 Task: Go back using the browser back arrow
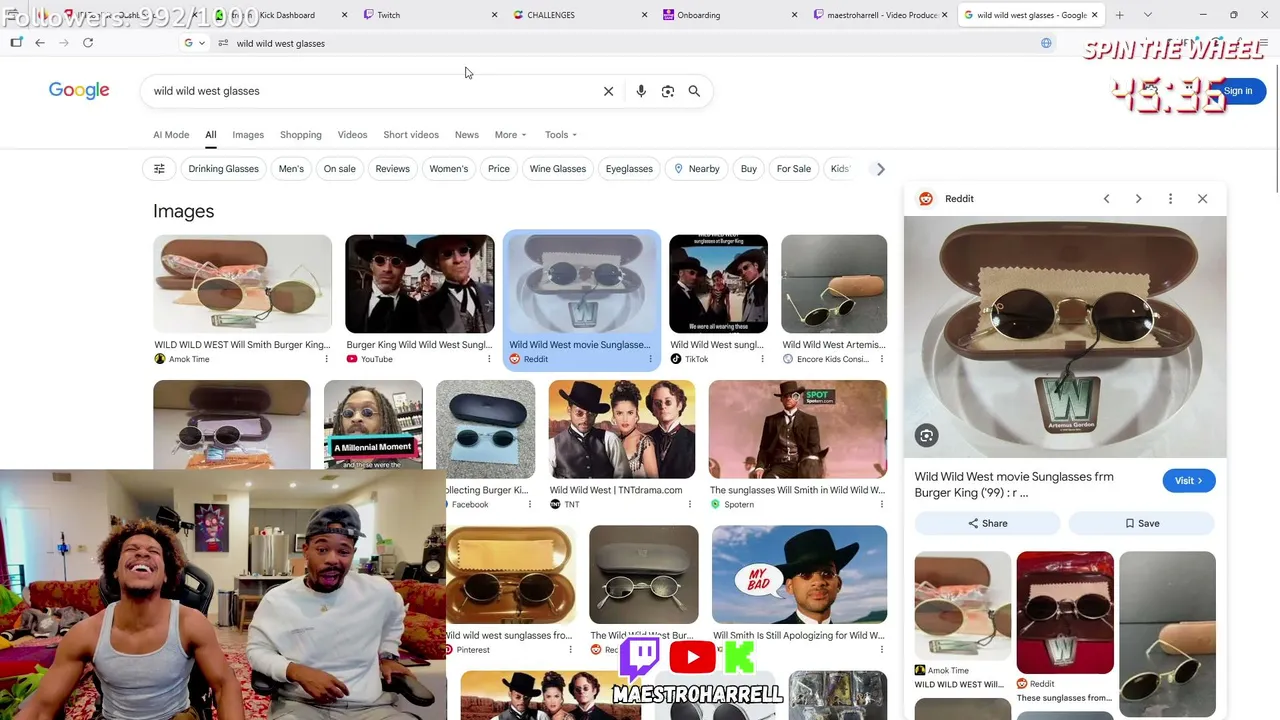tap(40, 43)
